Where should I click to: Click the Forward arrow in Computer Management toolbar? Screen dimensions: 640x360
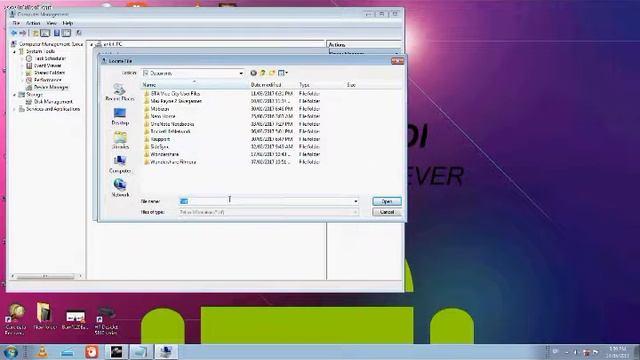click(x=23, y=33)
